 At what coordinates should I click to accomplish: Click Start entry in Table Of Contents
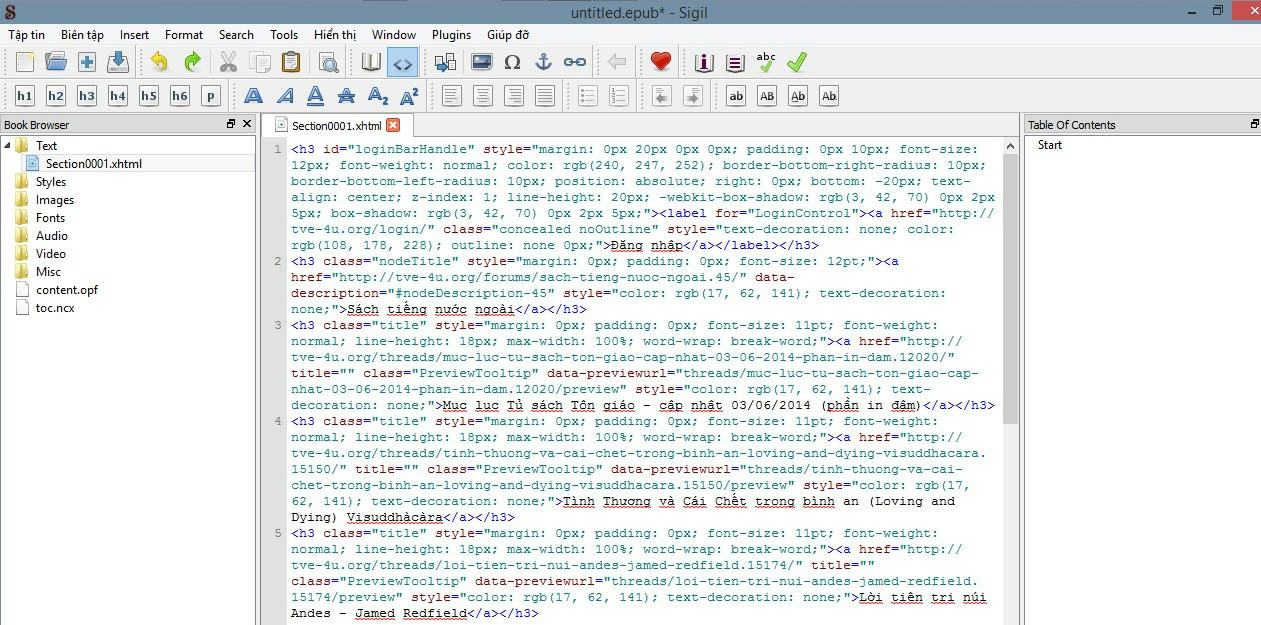coord(1050,145)
